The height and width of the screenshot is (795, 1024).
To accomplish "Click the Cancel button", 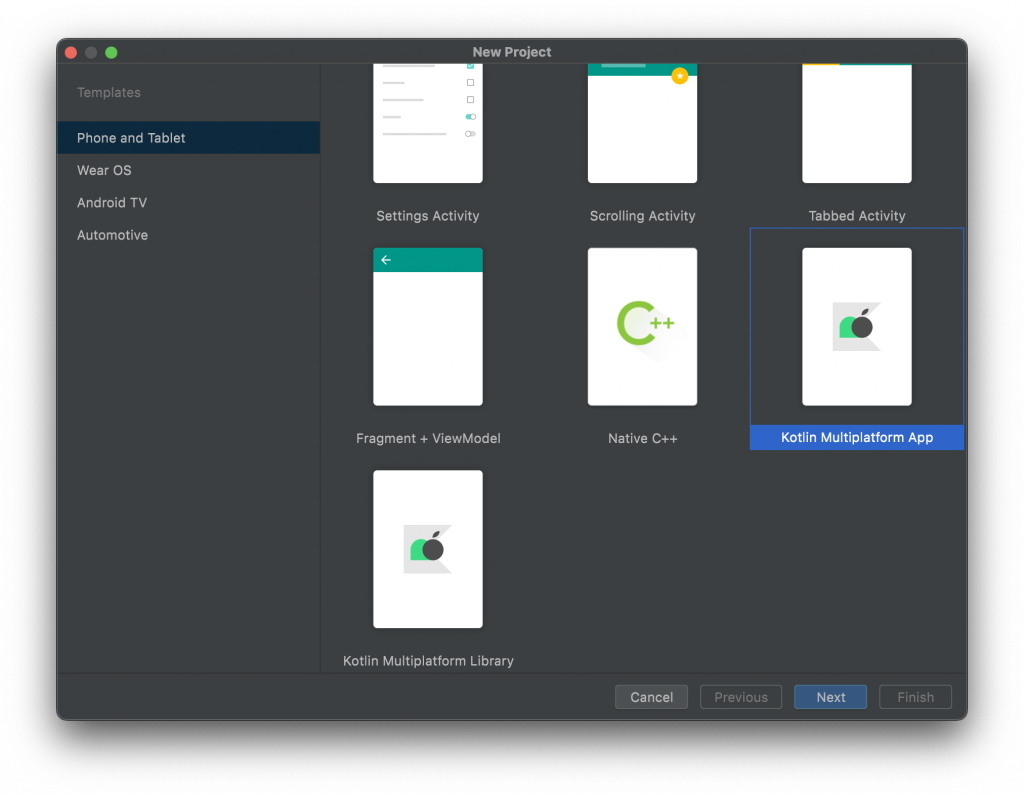I will point(651,697).
